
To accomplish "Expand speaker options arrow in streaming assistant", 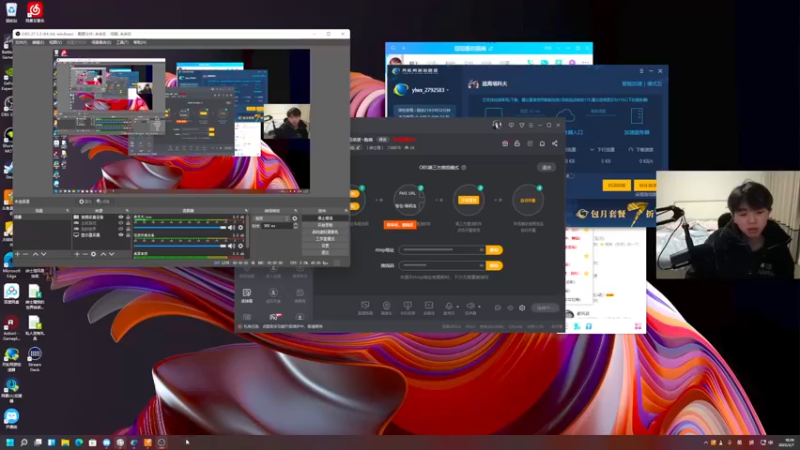I will click(479, 307).
